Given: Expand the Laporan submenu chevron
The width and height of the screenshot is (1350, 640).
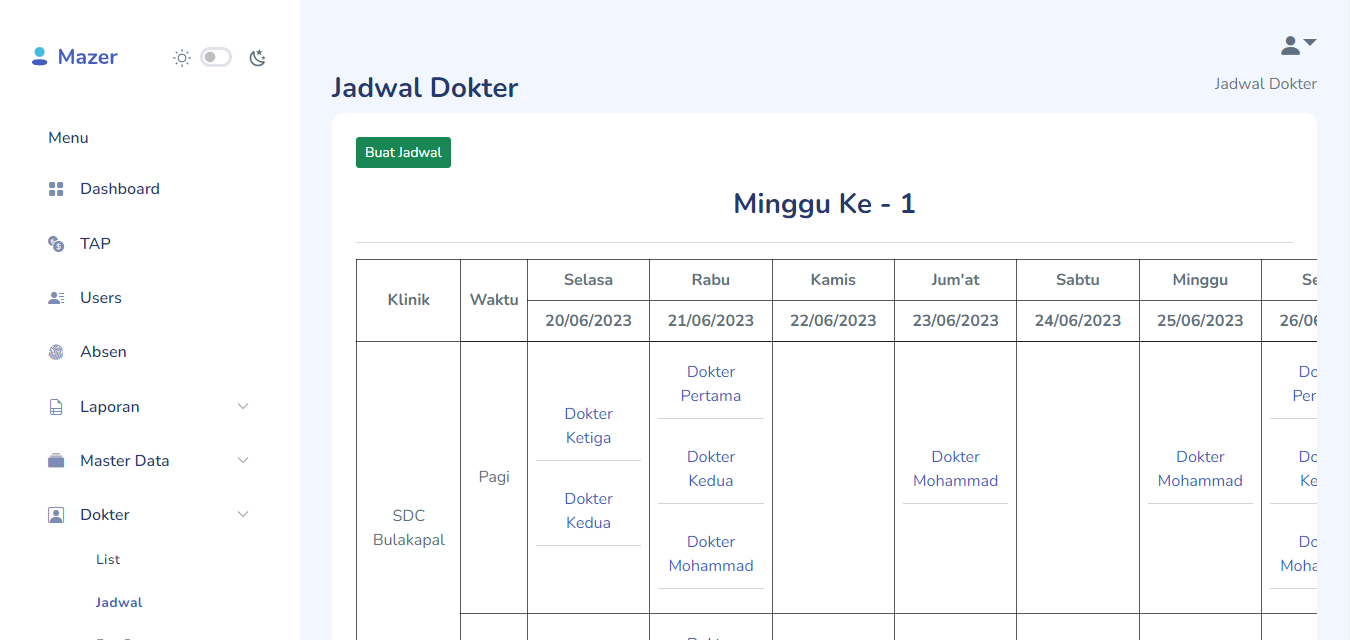Looking at the screenshot, I should click(x=242, y=407).
